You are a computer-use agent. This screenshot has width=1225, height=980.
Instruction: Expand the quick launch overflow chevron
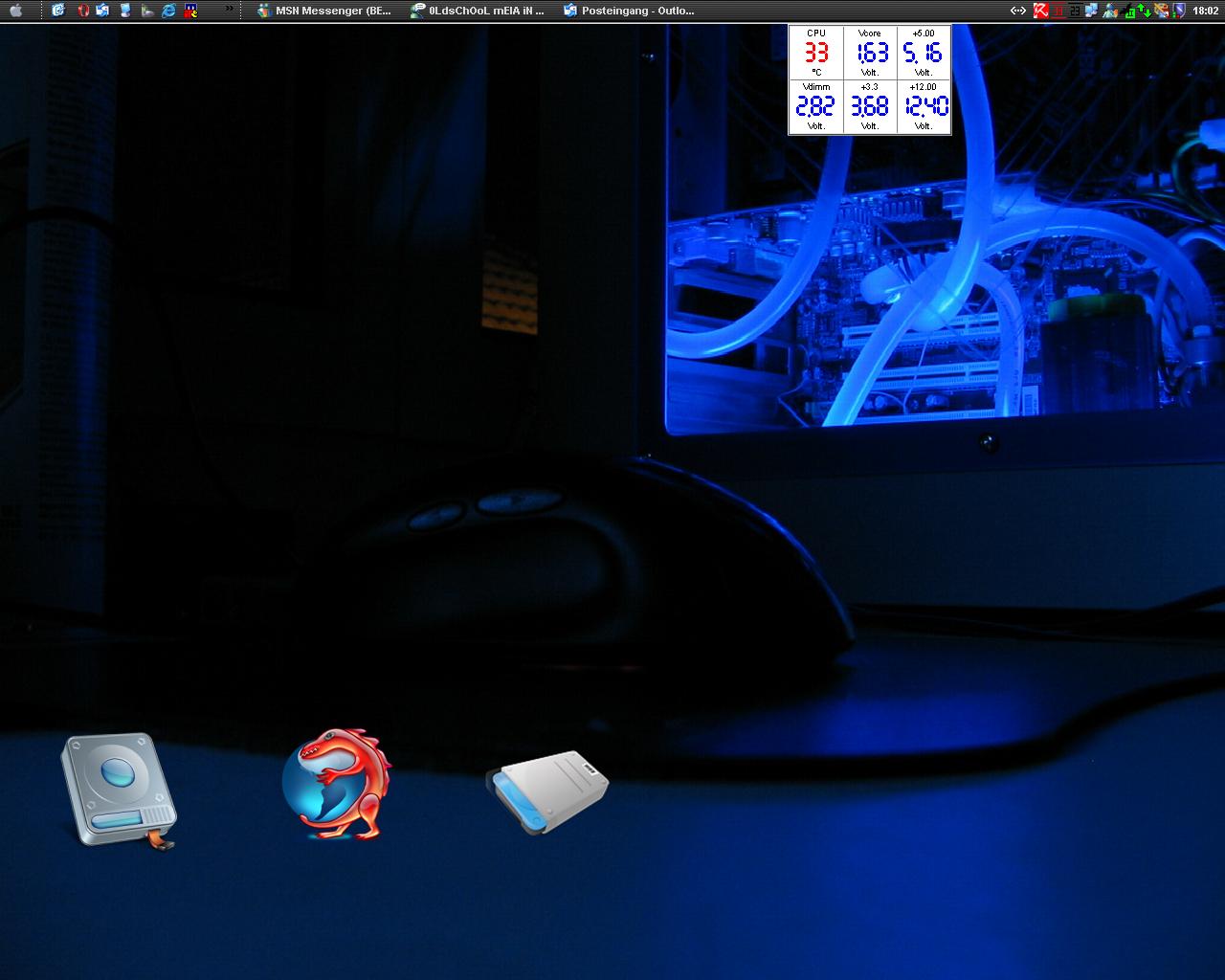tap(230, 10)
